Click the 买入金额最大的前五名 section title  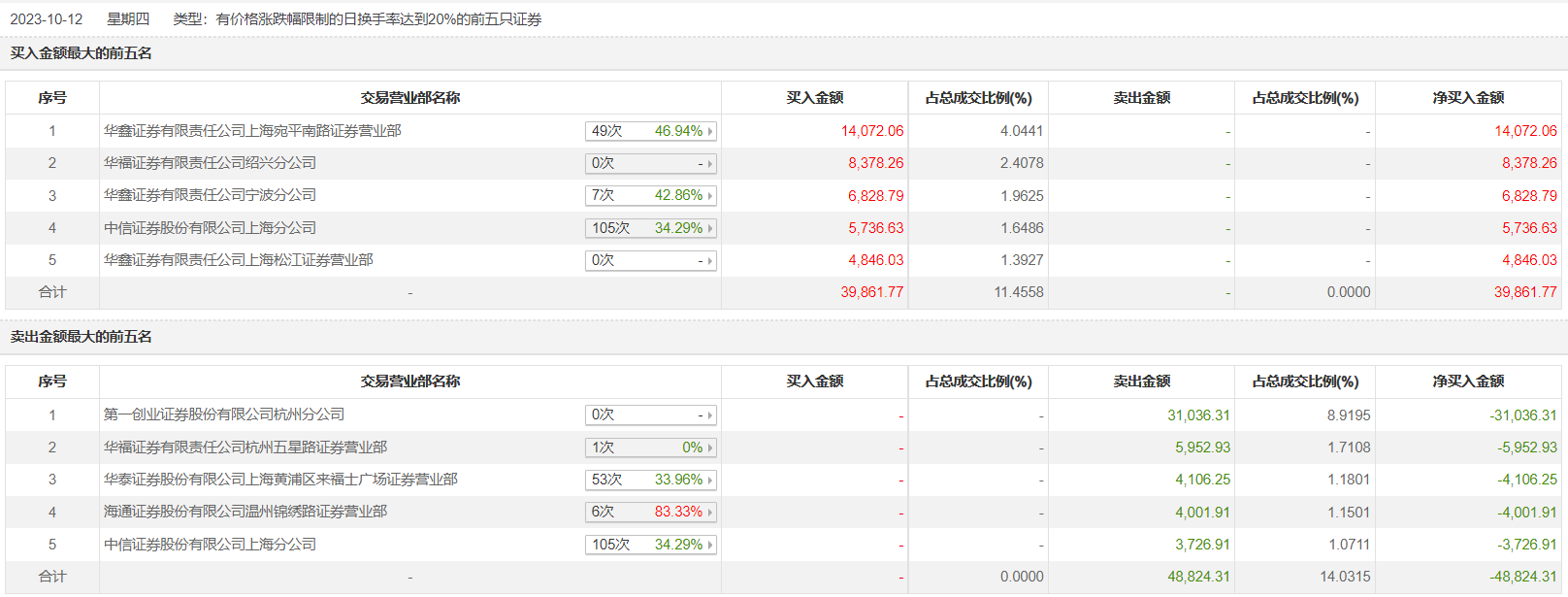click(82, 53)
